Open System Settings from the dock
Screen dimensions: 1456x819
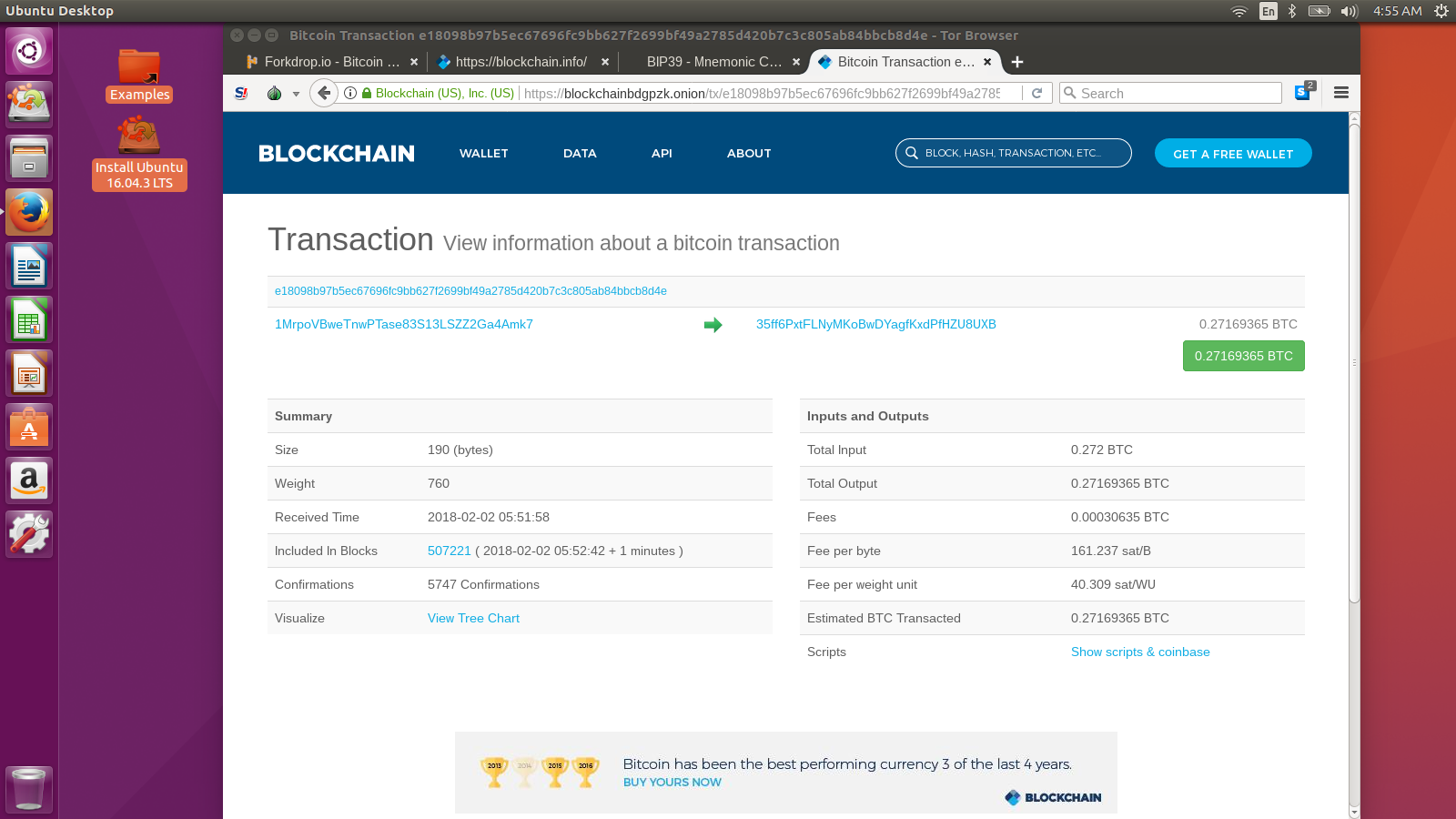pos(29,534)
